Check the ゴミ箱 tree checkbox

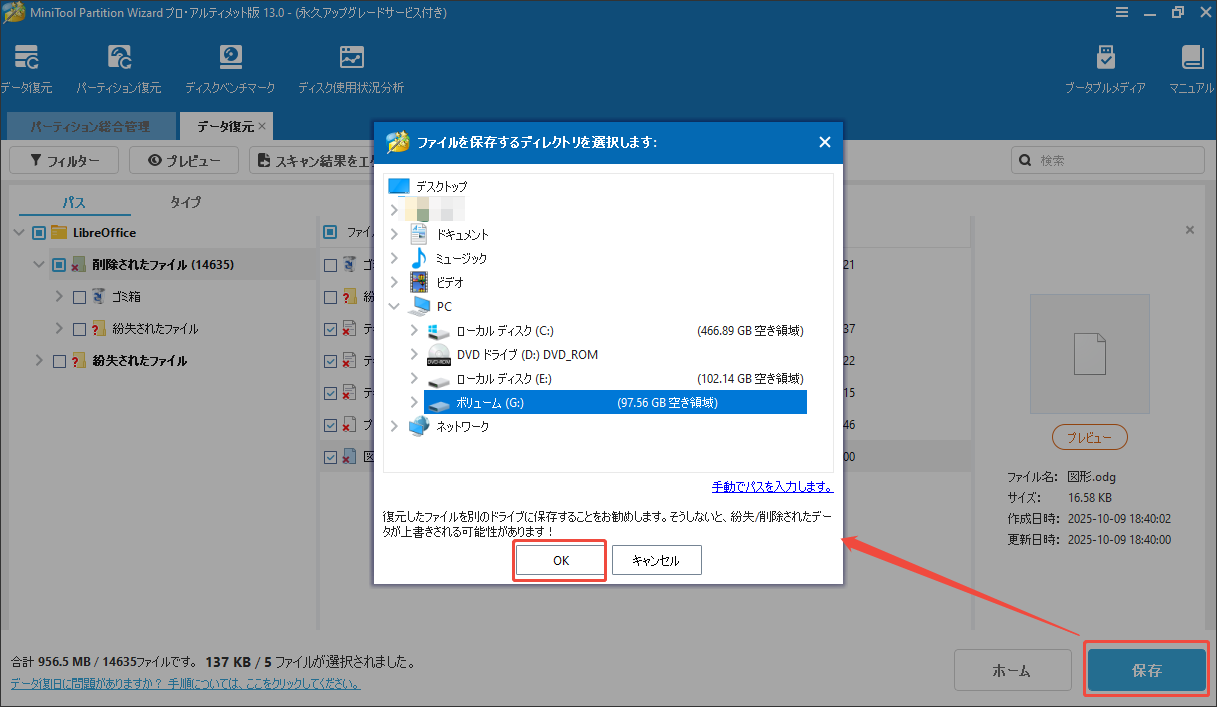pyautogui.click(x=79, y=296)
